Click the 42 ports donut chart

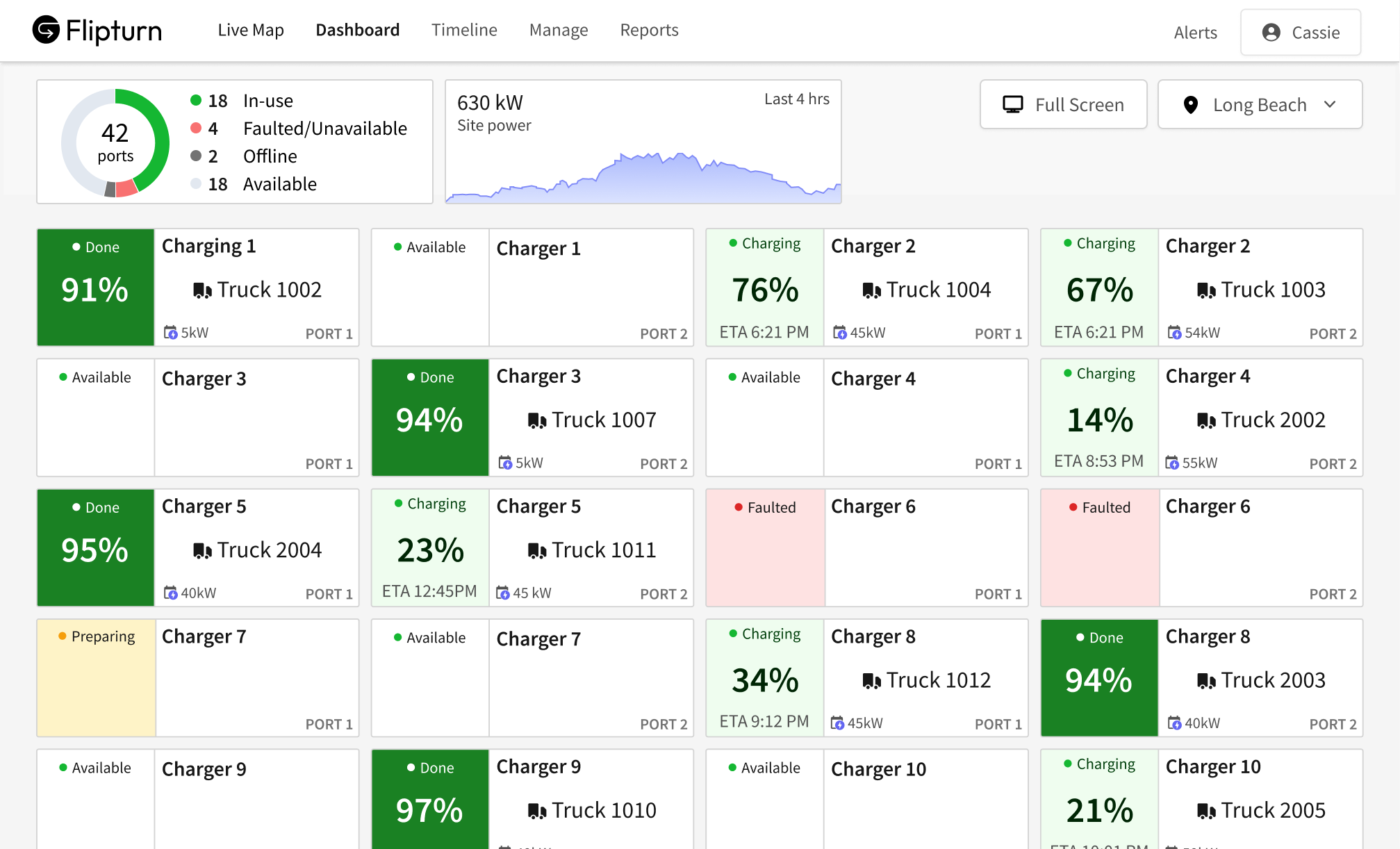[x=115, y=142]
